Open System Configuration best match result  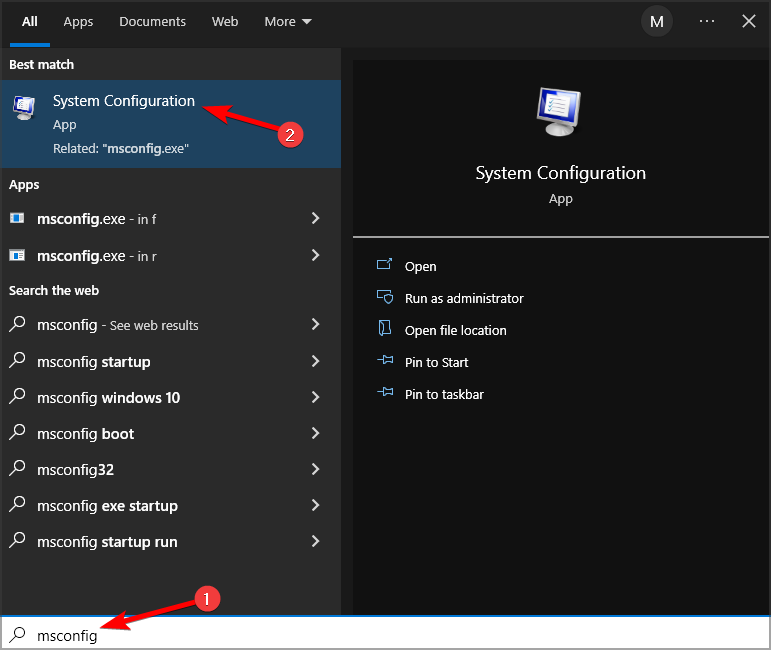click(x=171, y=124)
